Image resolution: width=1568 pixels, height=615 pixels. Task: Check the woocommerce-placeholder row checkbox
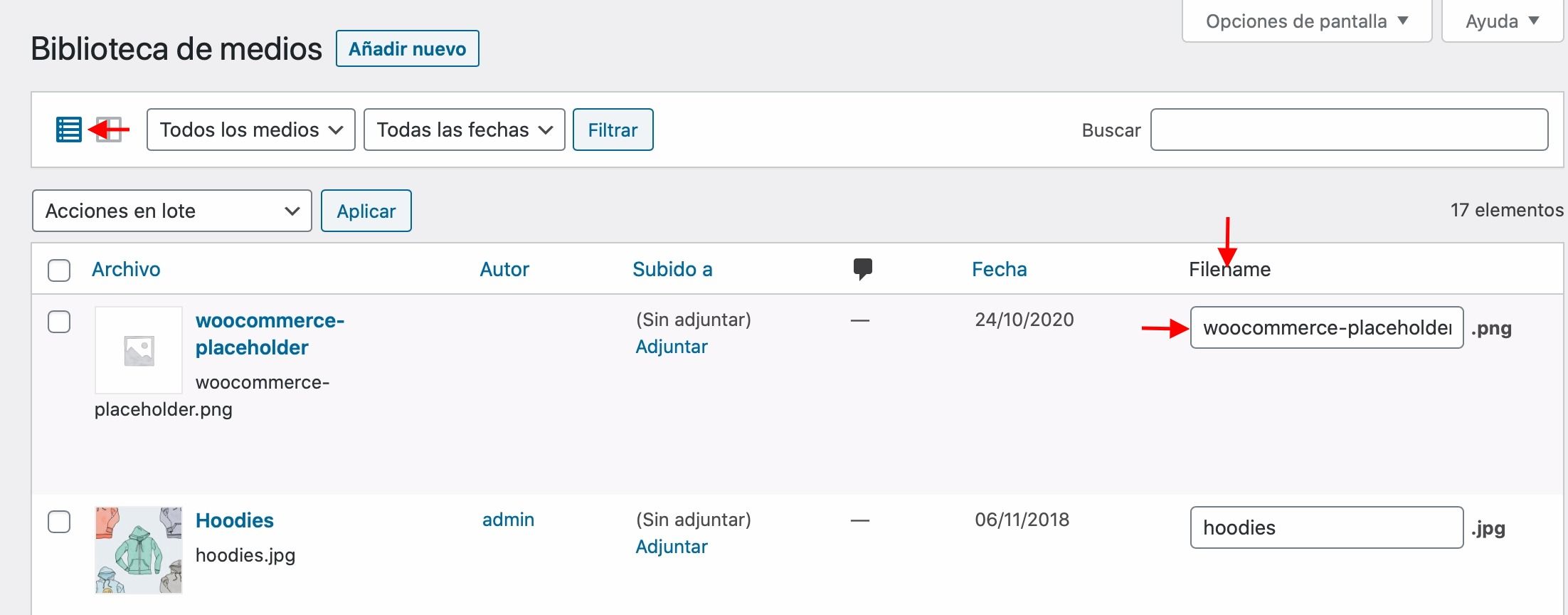tap(59, 321)
